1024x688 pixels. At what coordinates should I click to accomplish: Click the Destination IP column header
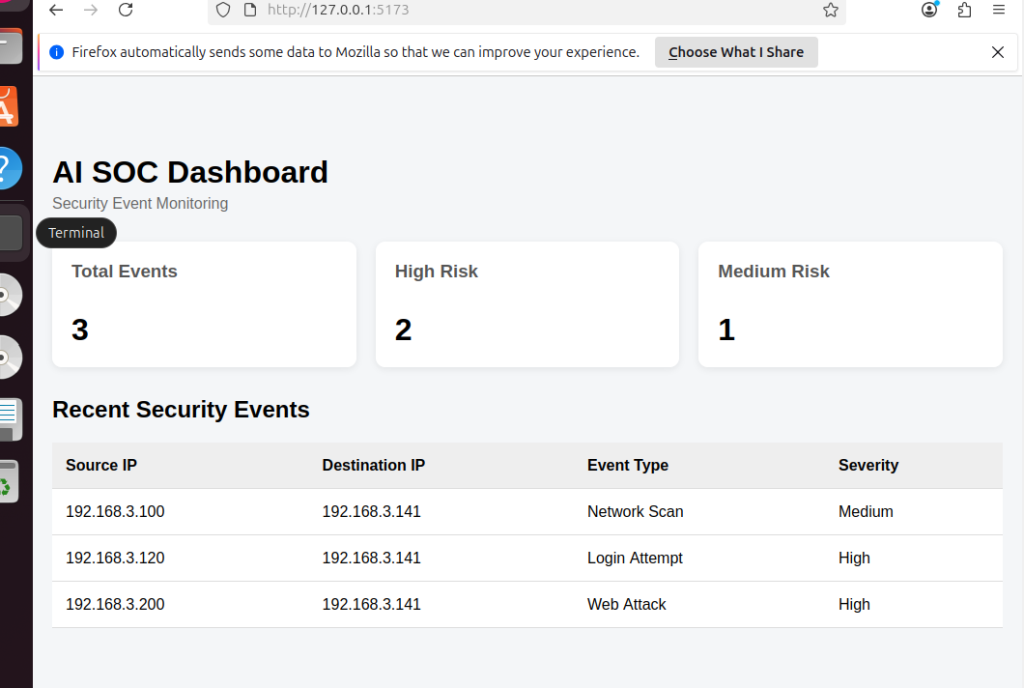point(374,465)
